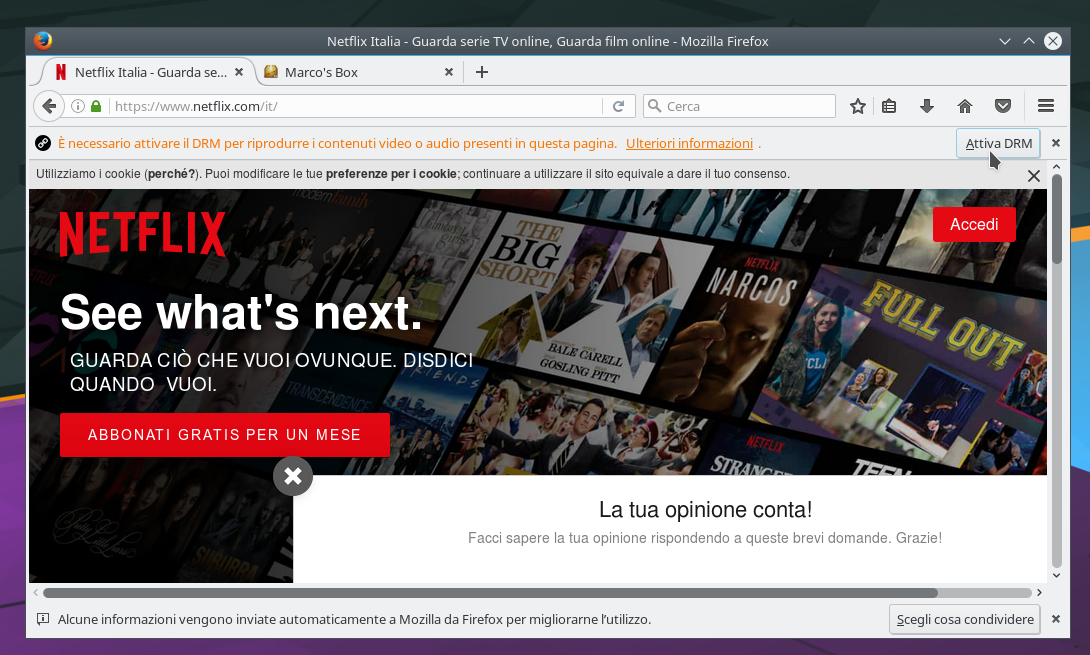This screenshot has width=1090, height=655.
Task: Close the Netflix Italia tab
Action: (x=239, y=72)
